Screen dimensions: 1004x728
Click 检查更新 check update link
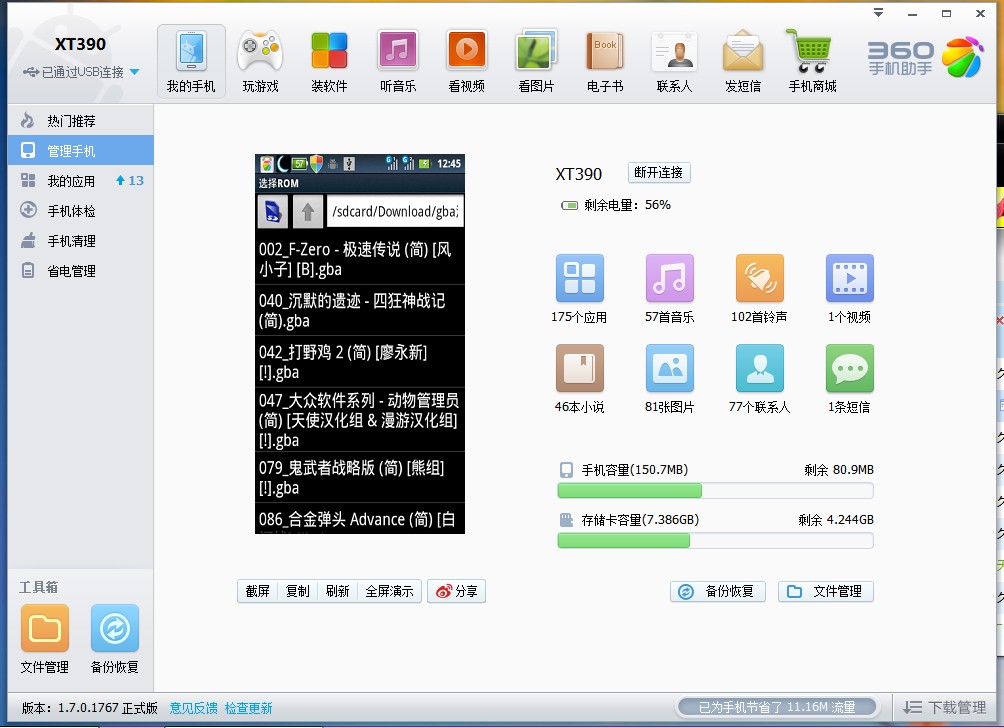[248, 708]
